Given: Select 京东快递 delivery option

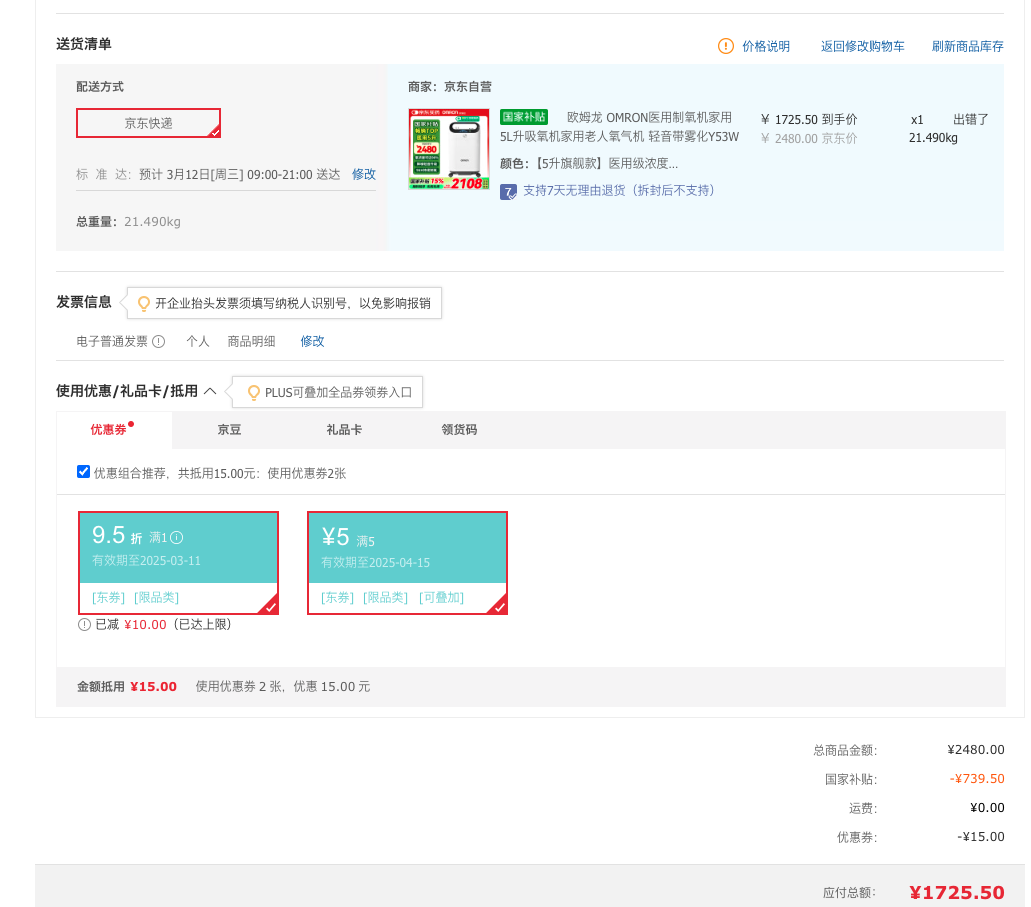Looking at the screenshot, I should pos(149,123).
